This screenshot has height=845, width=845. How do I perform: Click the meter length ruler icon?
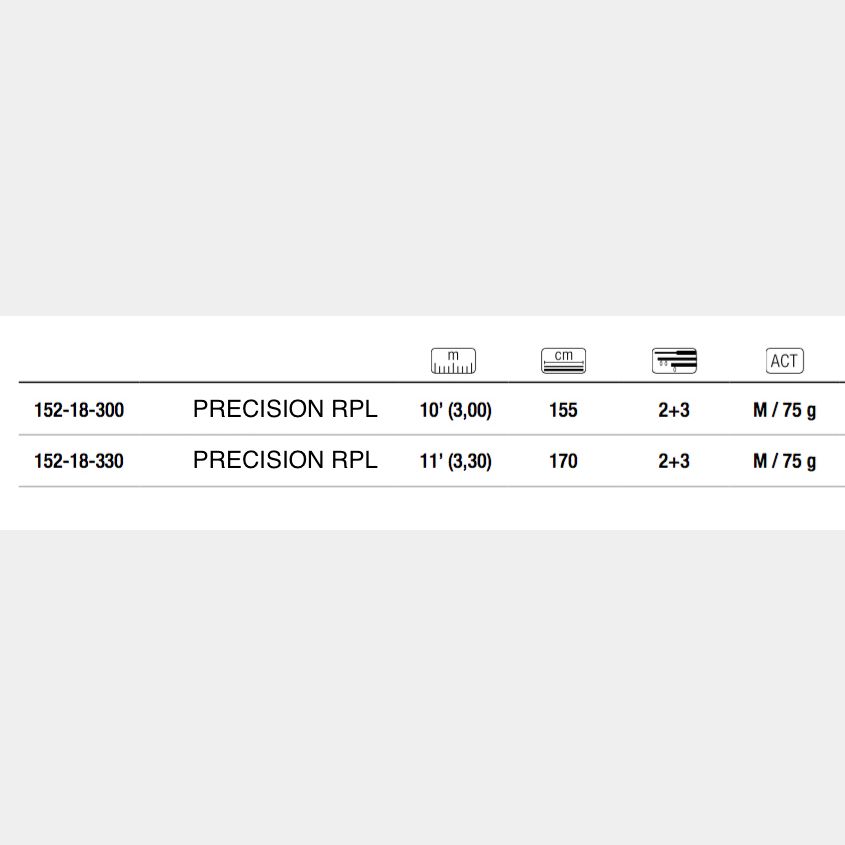point(453,361)
